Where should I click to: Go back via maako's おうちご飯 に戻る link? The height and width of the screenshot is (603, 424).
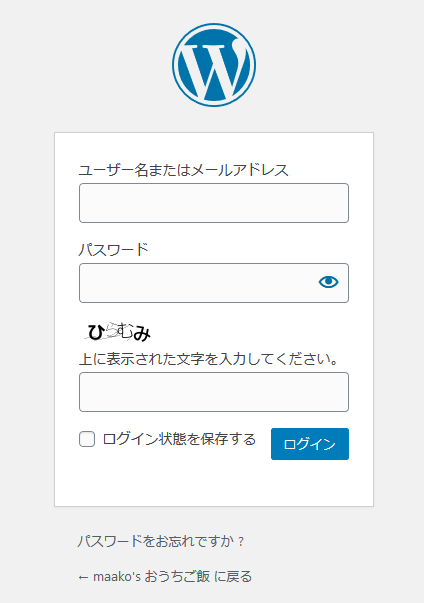[165, 576]
